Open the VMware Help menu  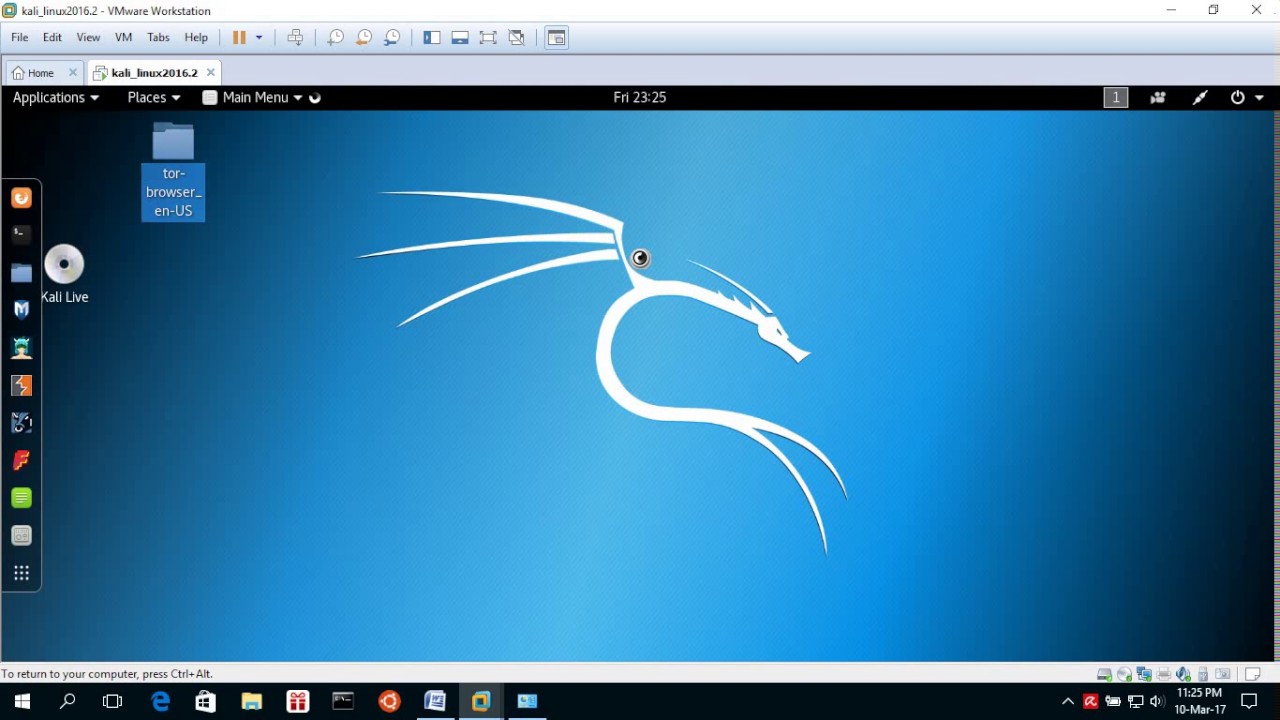196,37
